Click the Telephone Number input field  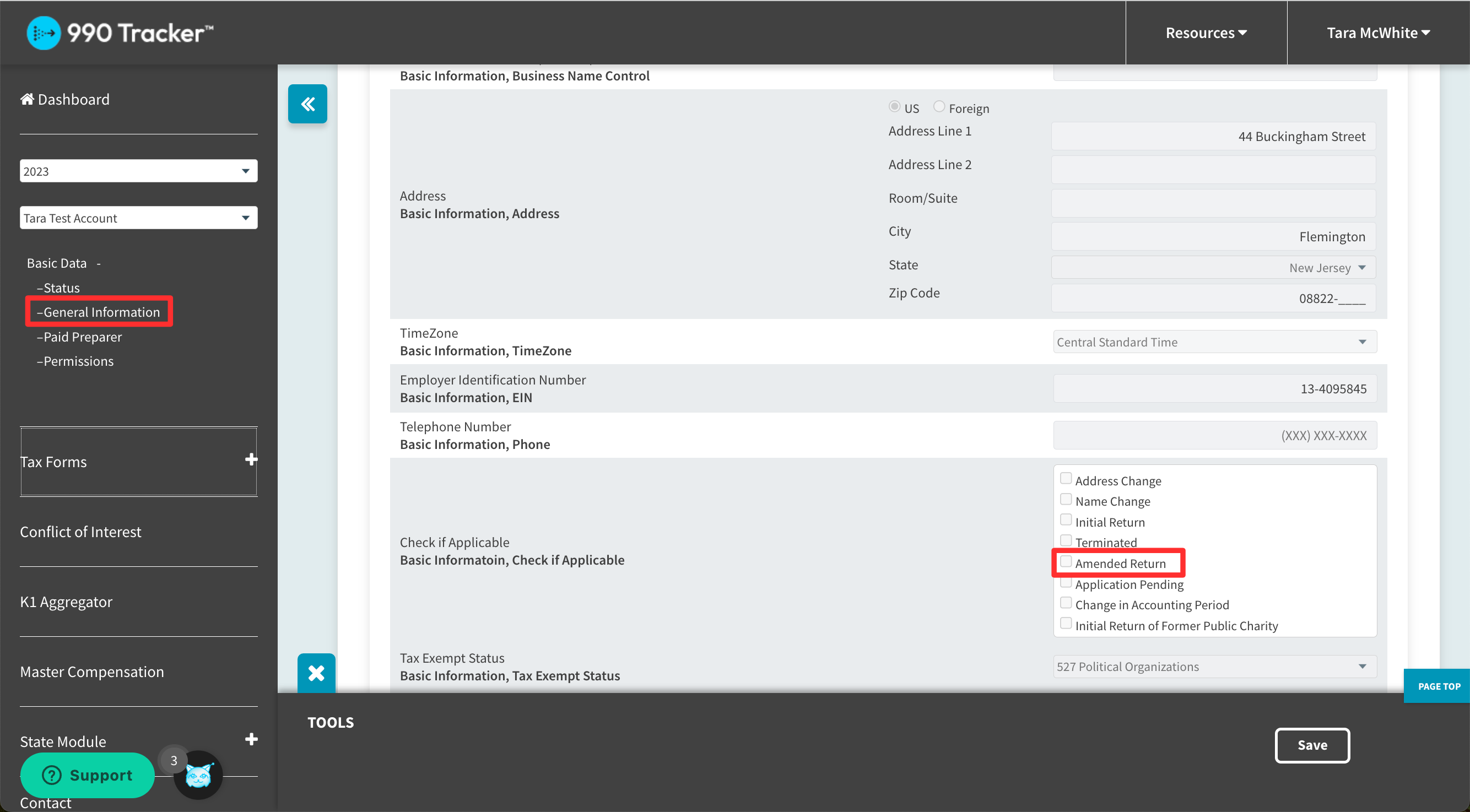point(1214,435)
